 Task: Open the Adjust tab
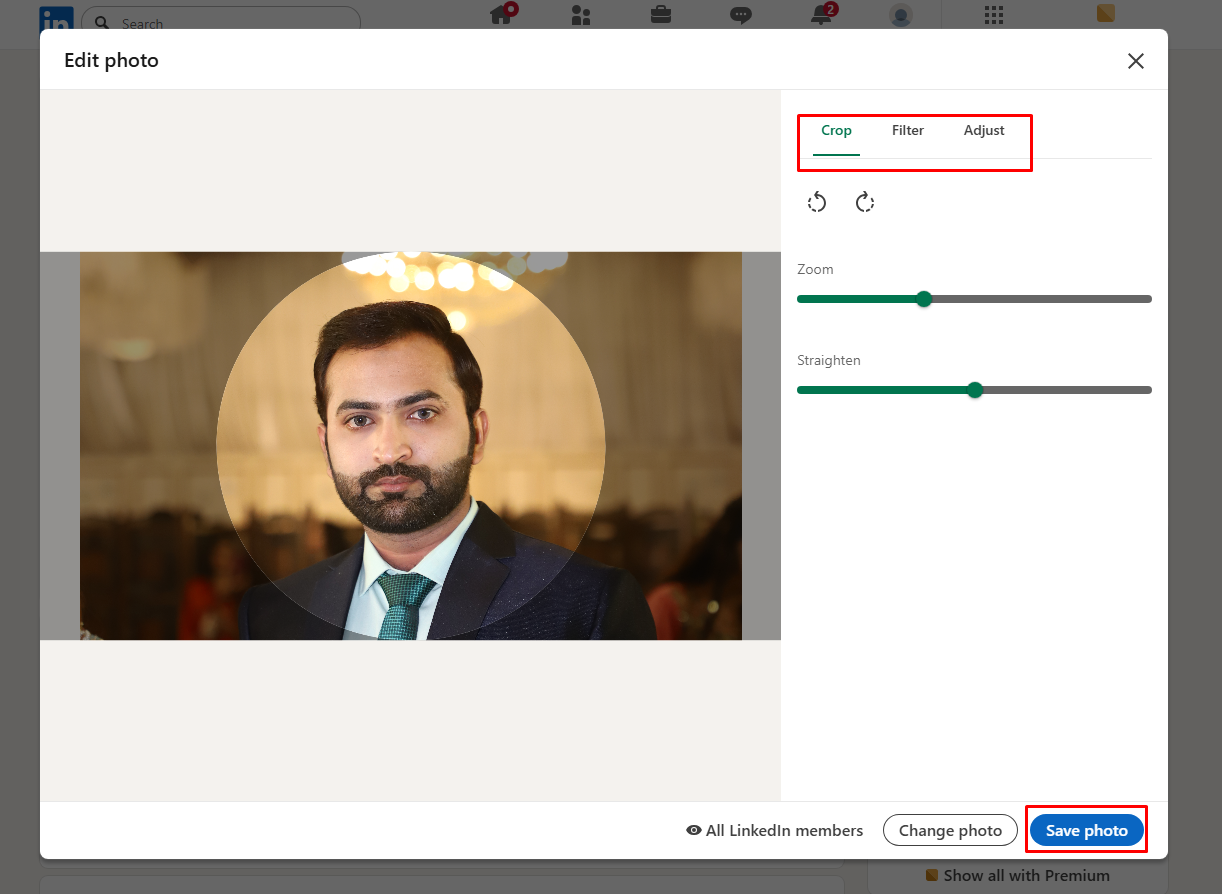984,131
